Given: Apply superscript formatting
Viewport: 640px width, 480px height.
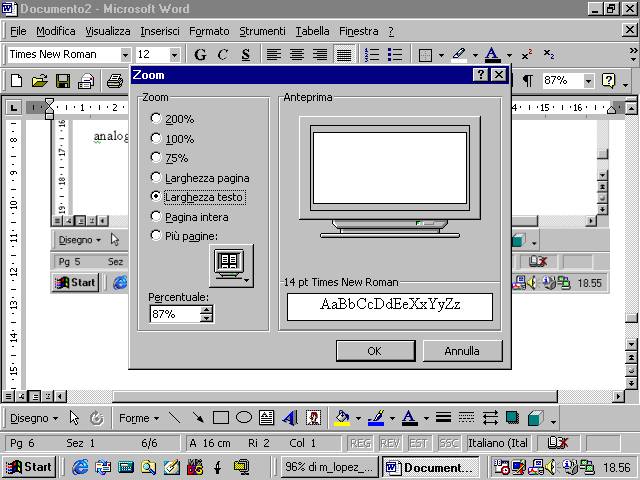Looking at the screenshot, I should 527,55.
